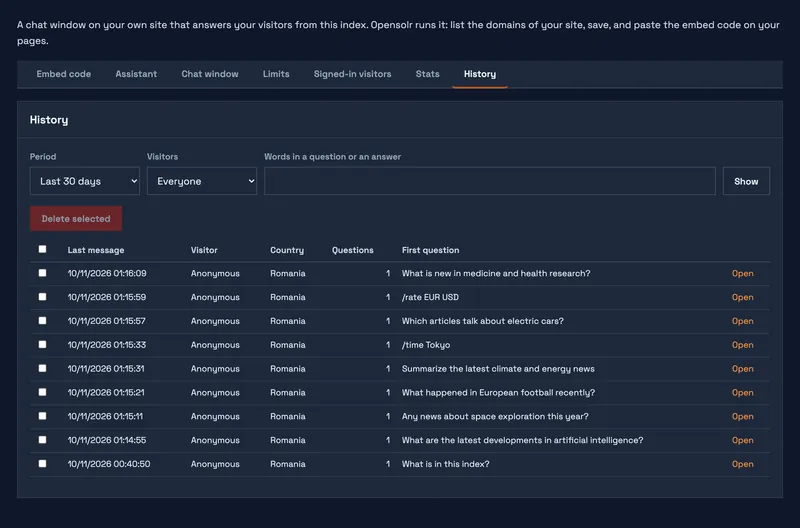Viewport: 800px width, 528px height.
Task: Open the artificial intelligence conversation
Action: click(742, 440)
